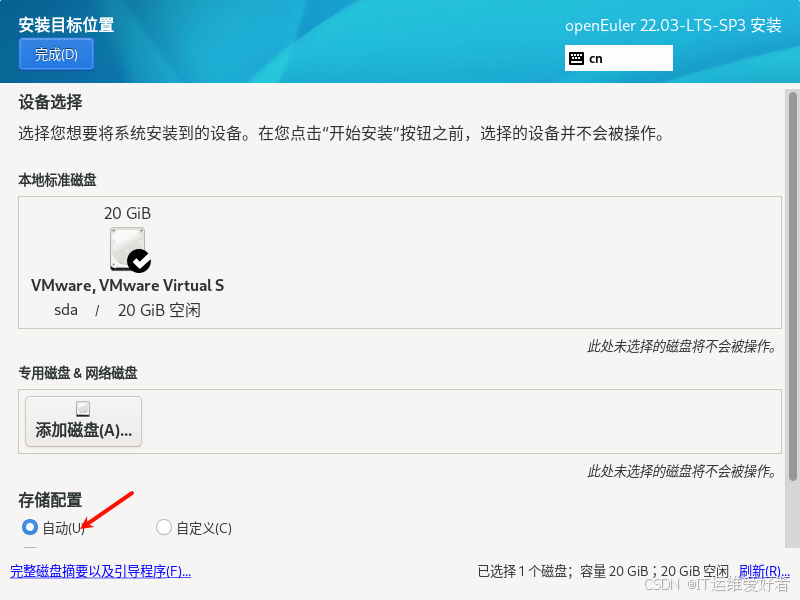Viewport: 800px width, 600px height.
Task: Click the vertical scrollbar on the right
Action: coord(792,286)
